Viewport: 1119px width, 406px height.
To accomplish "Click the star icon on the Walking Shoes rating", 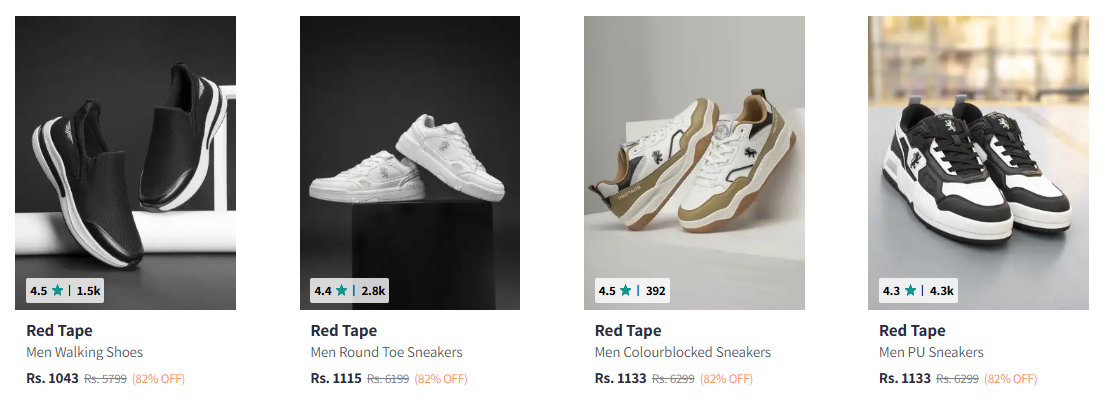I will 57,291.
